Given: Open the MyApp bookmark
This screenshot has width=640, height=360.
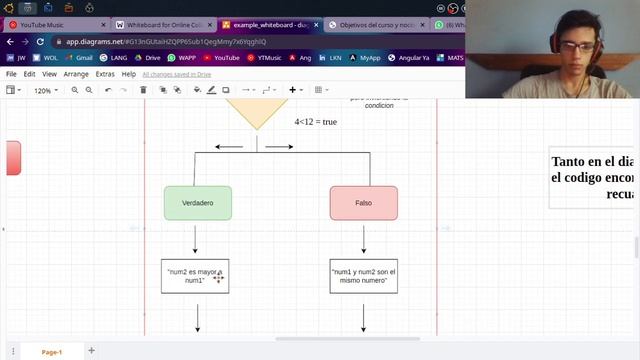Looking at the screenshot, I should (x=365, y=58).
